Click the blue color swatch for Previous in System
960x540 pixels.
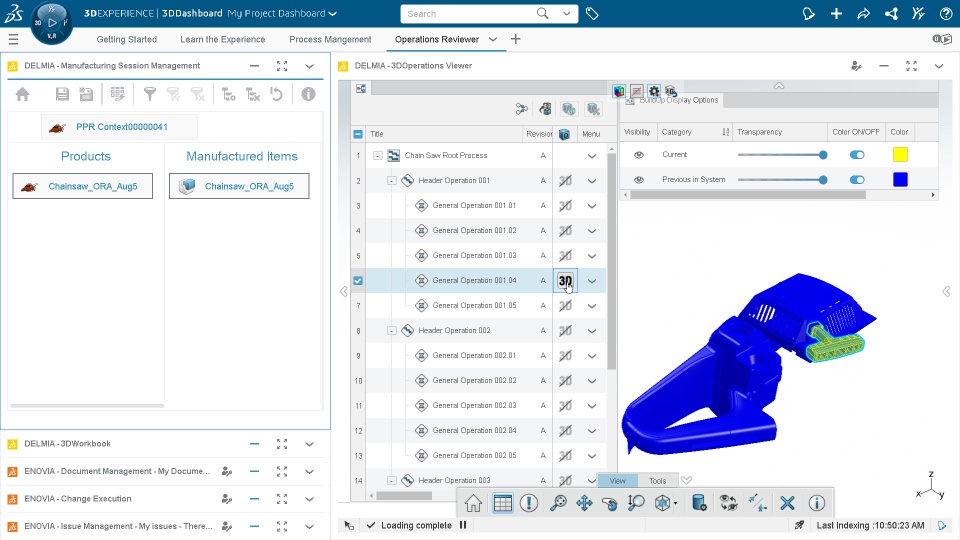click(900, 180)
